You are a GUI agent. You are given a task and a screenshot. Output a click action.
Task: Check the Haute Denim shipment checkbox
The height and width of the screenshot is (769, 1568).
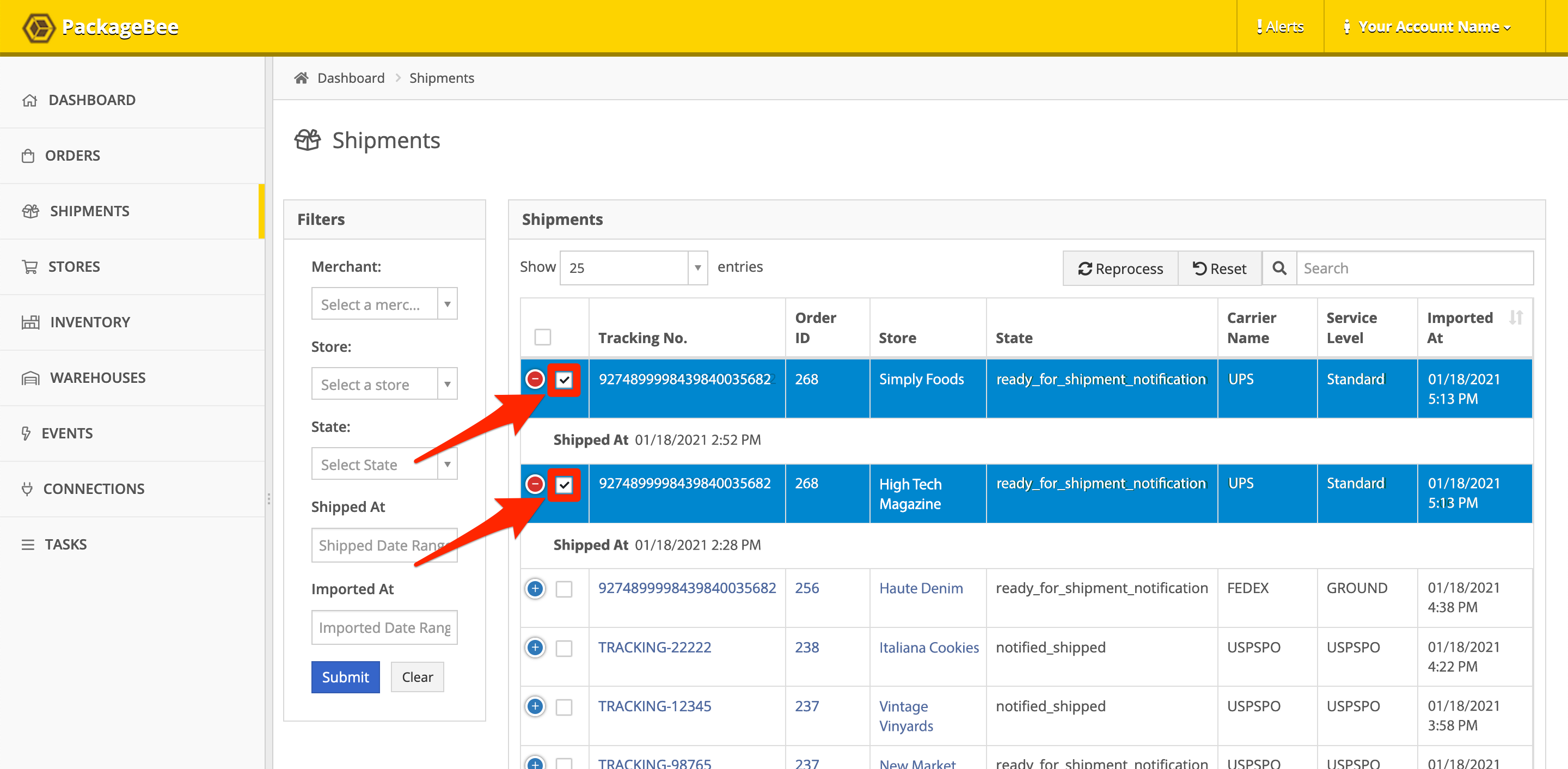(564, 589)
